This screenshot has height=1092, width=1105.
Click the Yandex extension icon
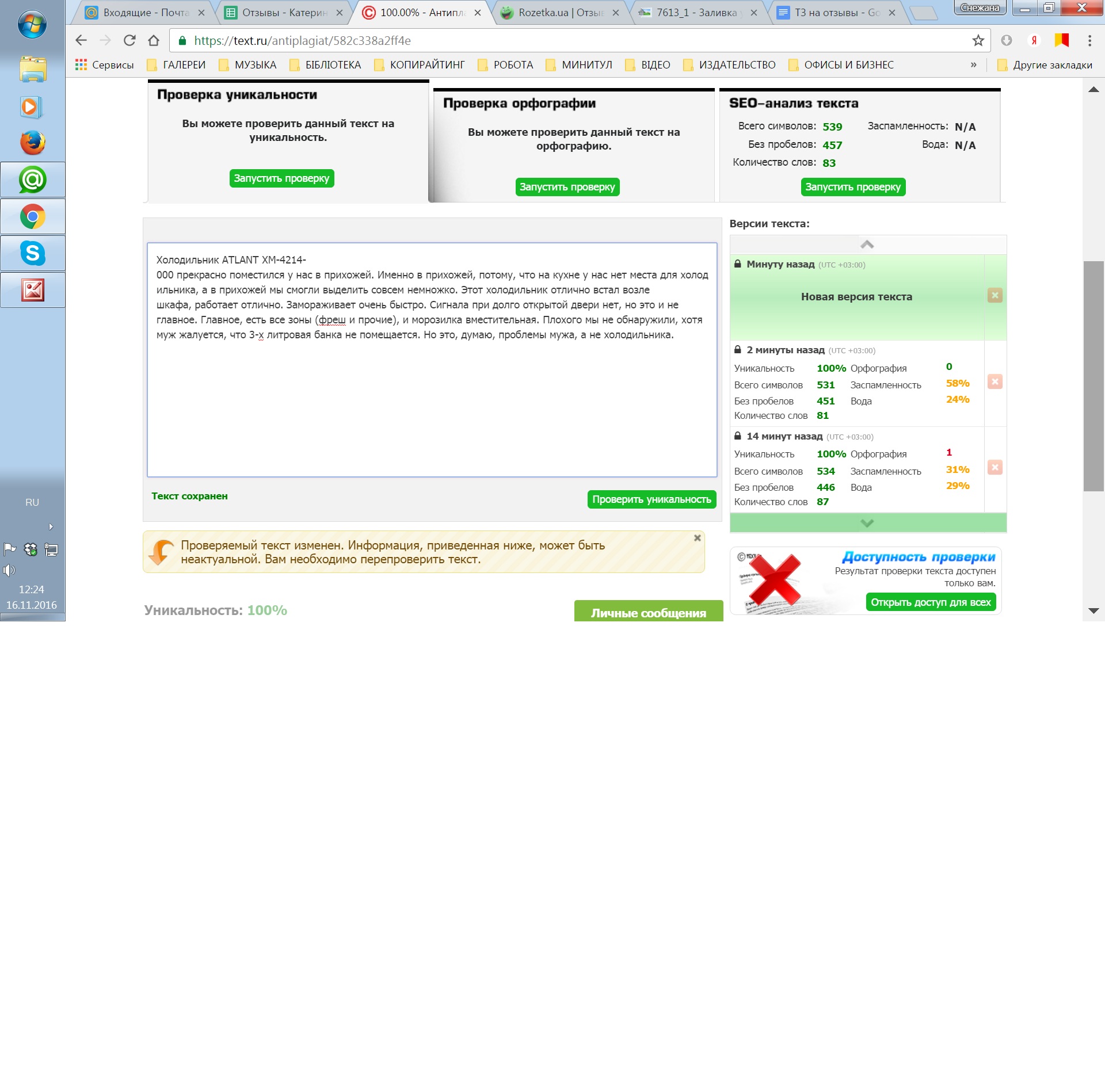coord(1034,40)
